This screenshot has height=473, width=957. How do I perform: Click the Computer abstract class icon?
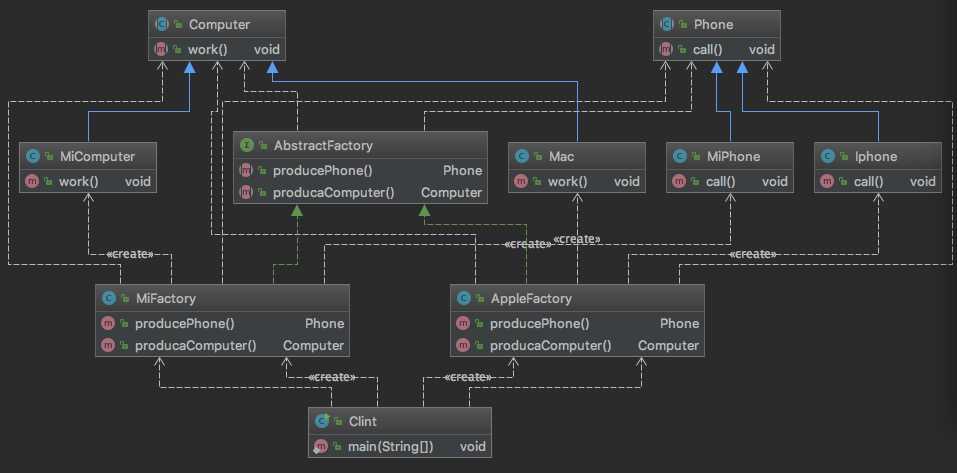point(162,24)
